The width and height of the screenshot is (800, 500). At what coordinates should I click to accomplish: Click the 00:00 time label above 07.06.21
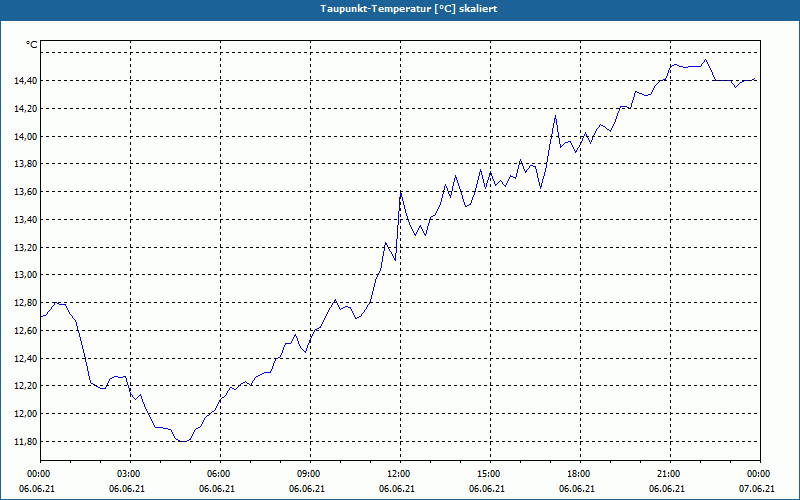point(758,474)
